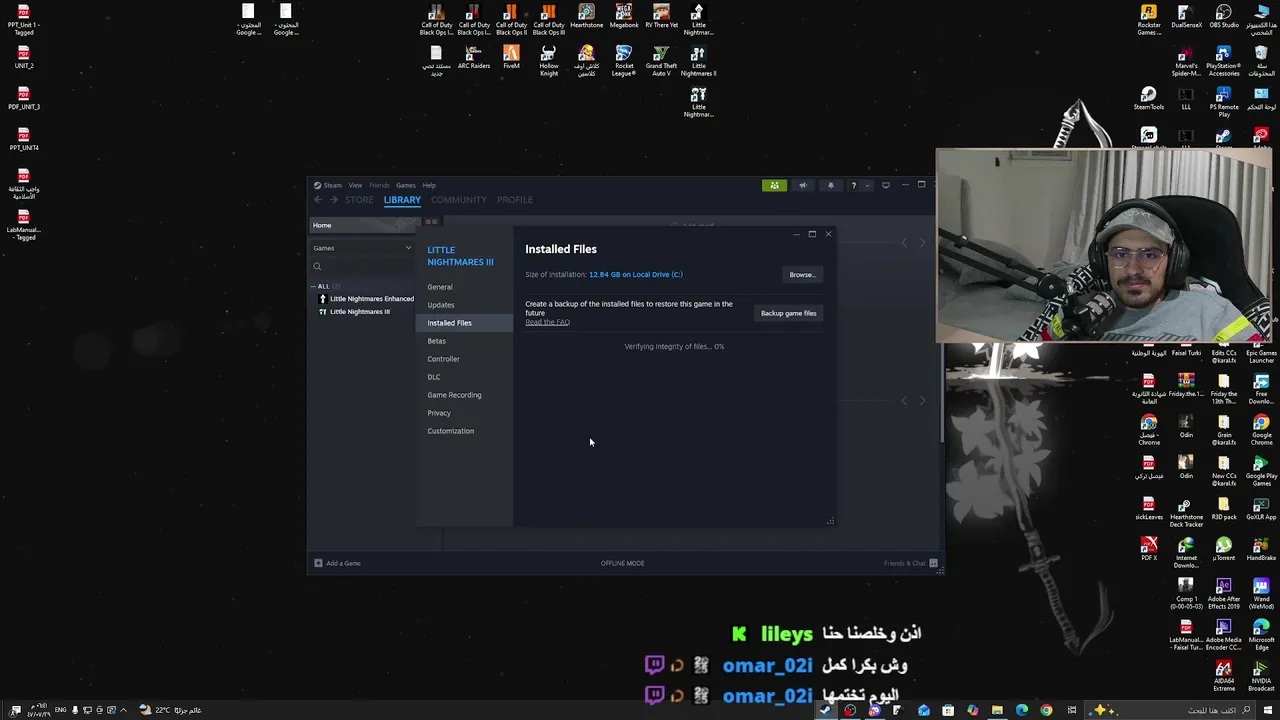Open Steam announcements megaphone icon
Viewport: 1280px width, 720px height.
(802, 185)
